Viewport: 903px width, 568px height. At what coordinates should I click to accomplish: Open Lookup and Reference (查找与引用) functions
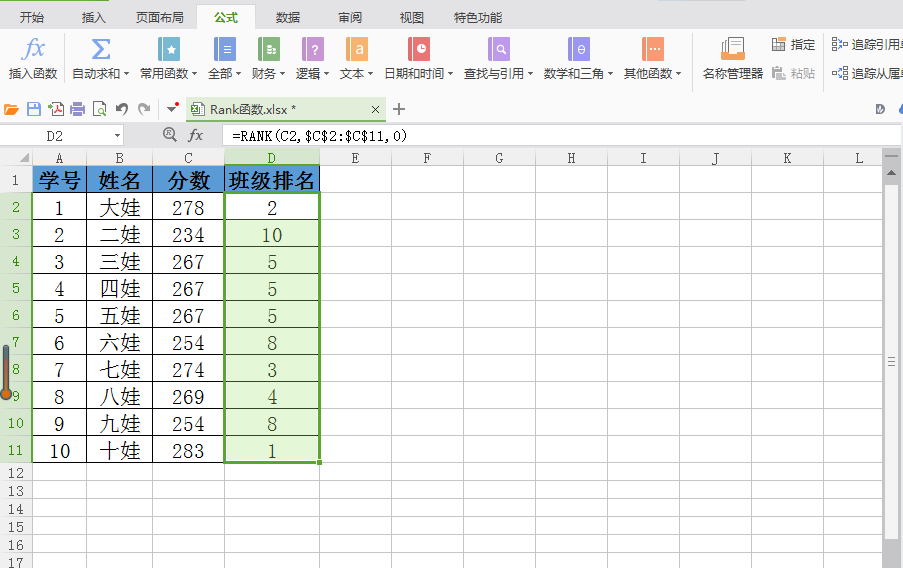(499, 58)
